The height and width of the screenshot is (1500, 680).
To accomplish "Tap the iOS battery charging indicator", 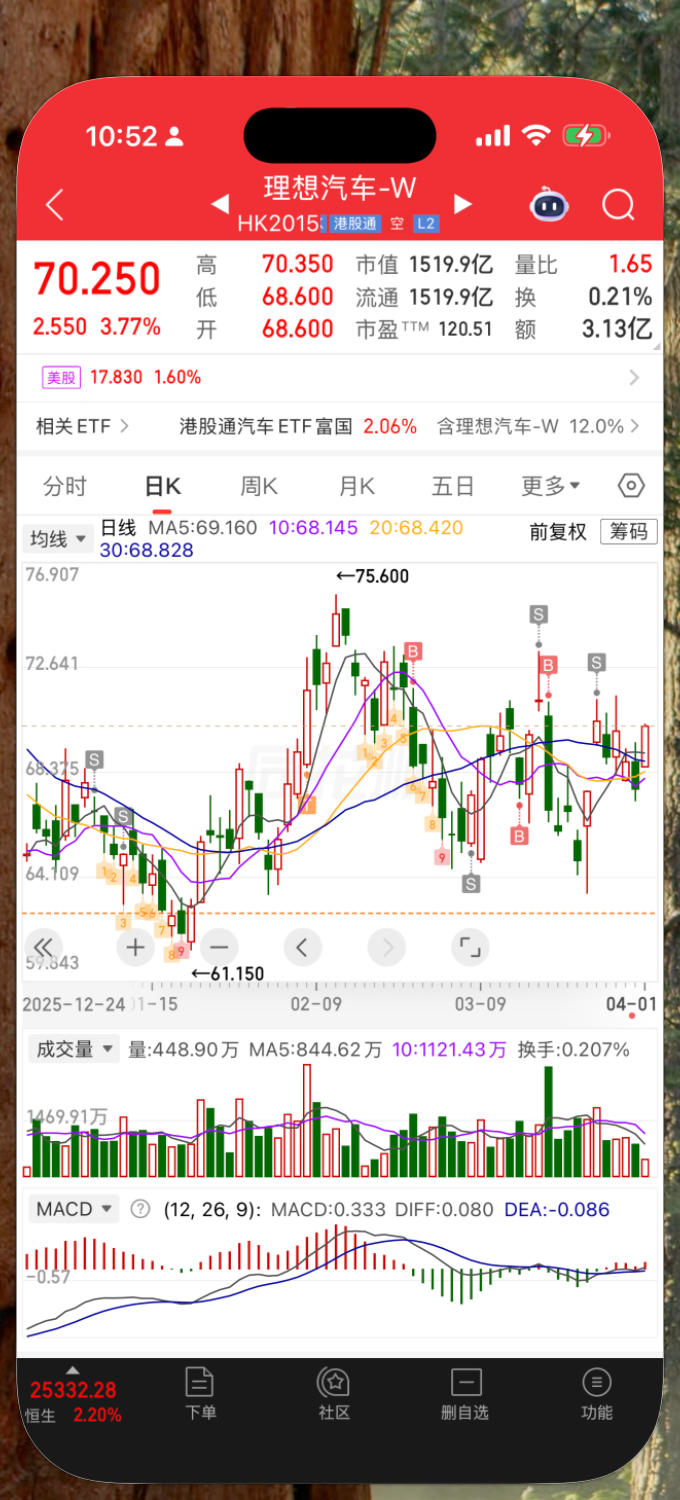I will (587, 136).
